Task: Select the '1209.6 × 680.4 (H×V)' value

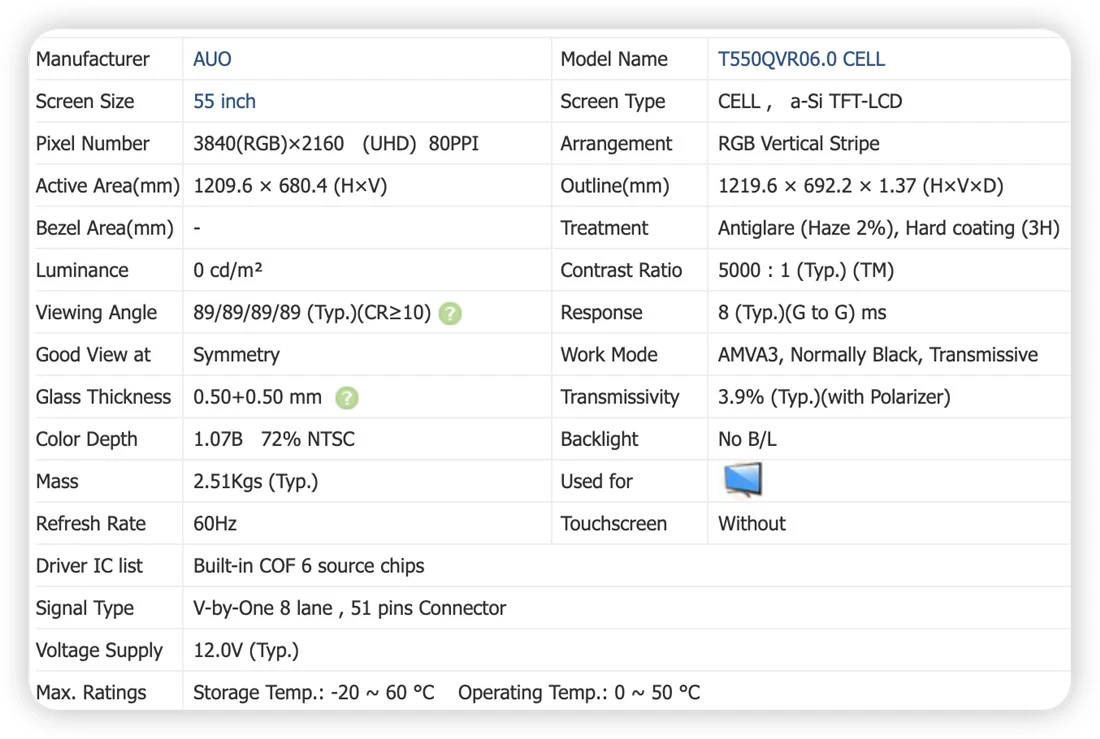Action: (x=290, y=185)
